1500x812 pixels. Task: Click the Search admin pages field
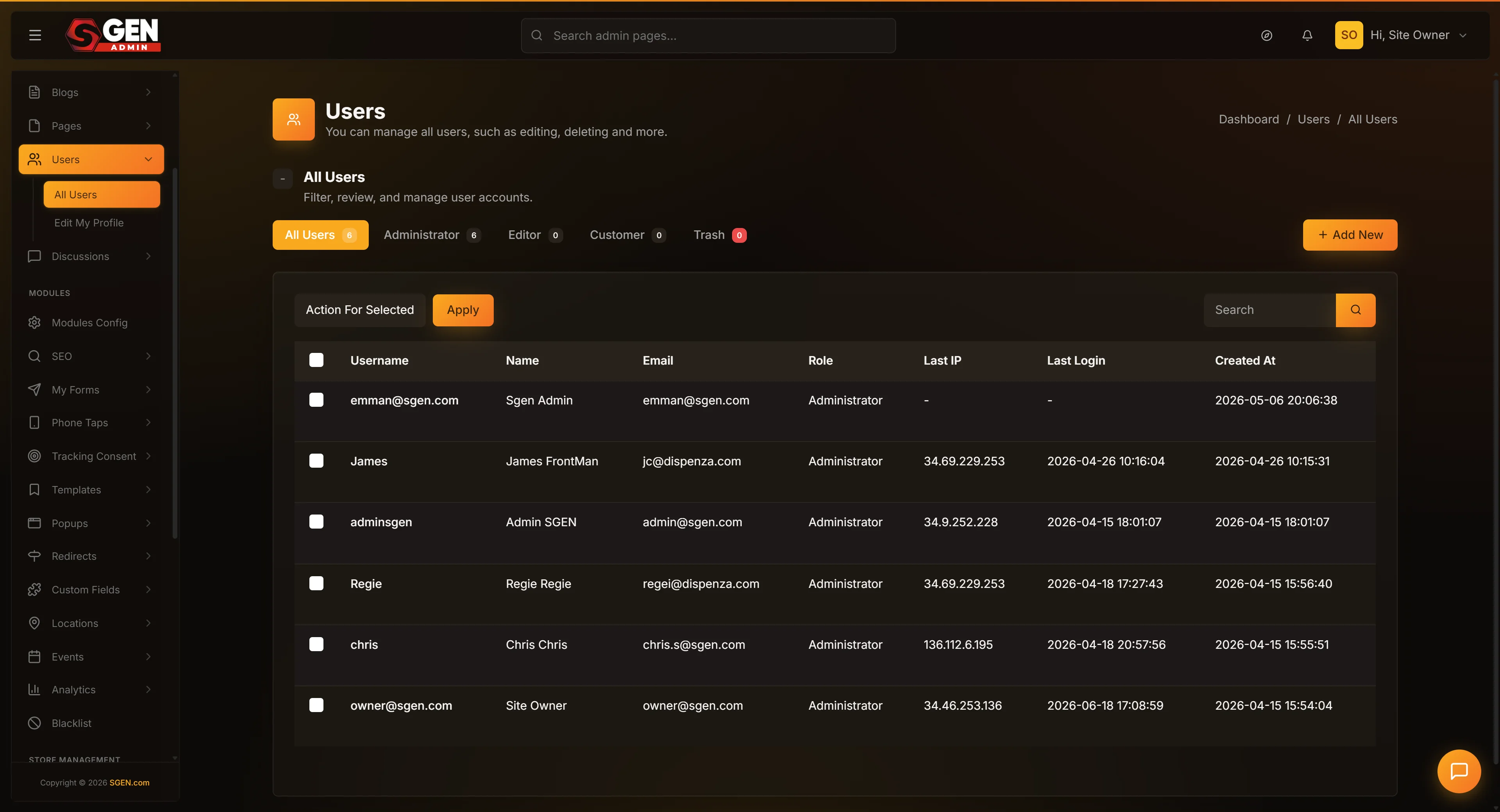coord(708,36)
